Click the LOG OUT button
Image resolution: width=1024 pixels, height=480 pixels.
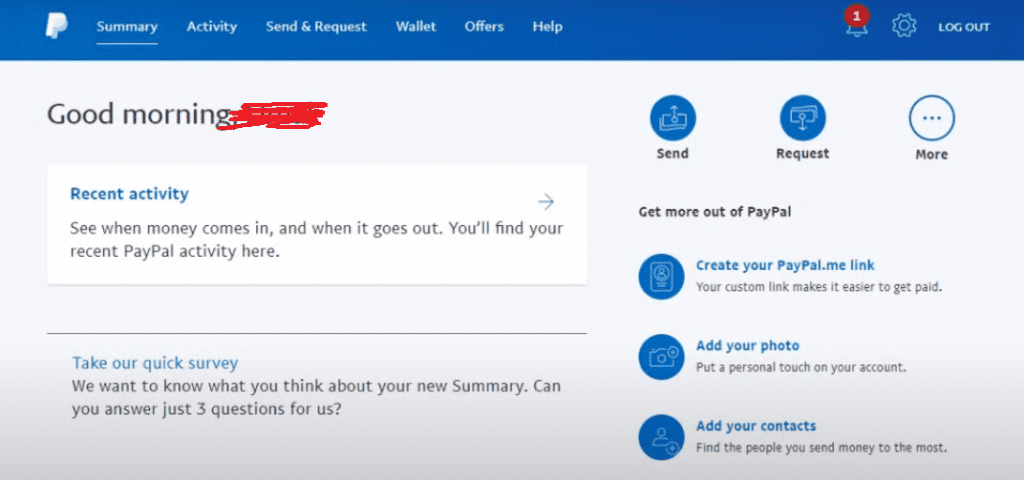coord(964,27)
